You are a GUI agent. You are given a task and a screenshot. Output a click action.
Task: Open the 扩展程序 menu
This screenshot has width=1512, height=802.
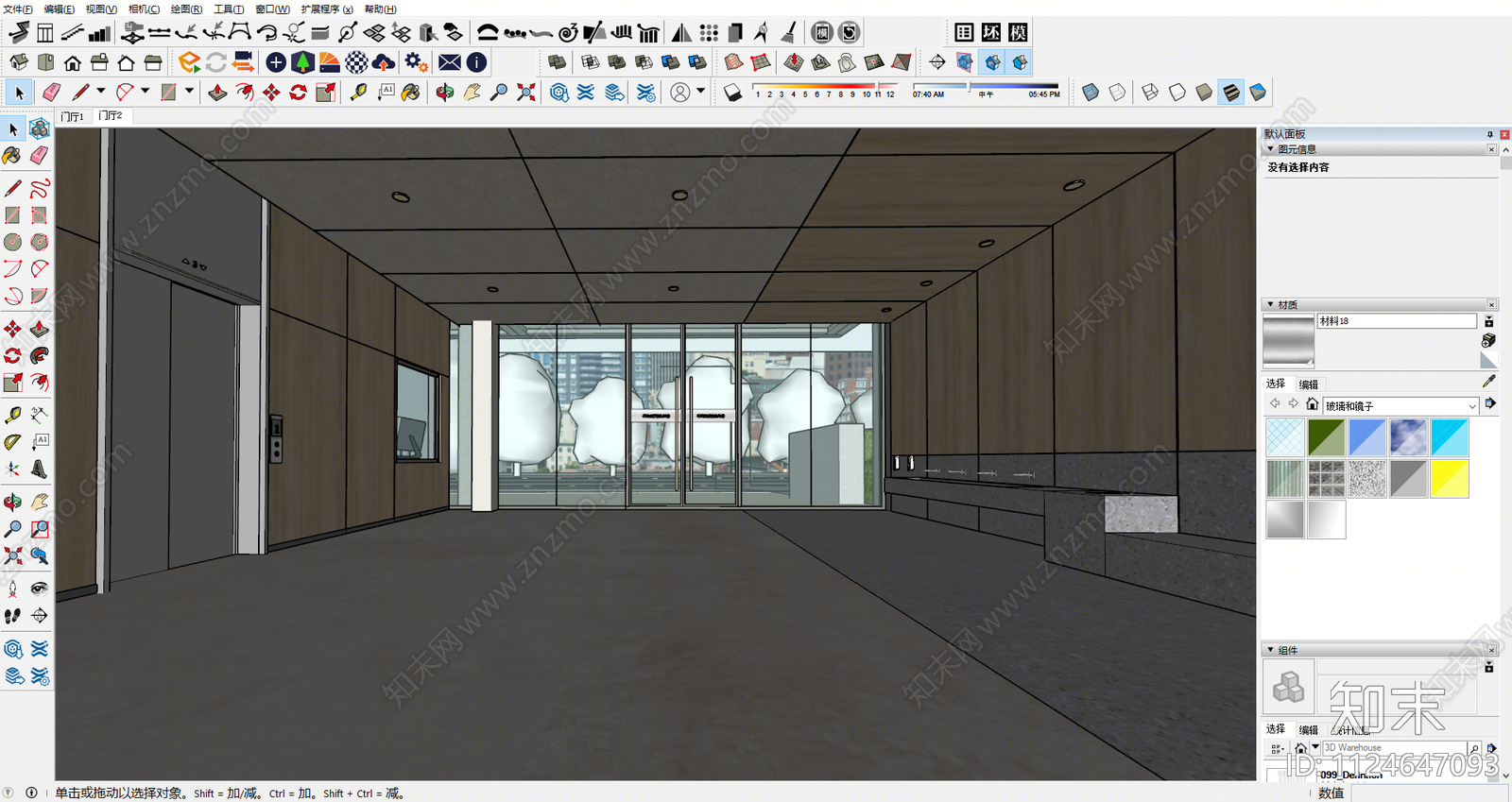point(327,9)
